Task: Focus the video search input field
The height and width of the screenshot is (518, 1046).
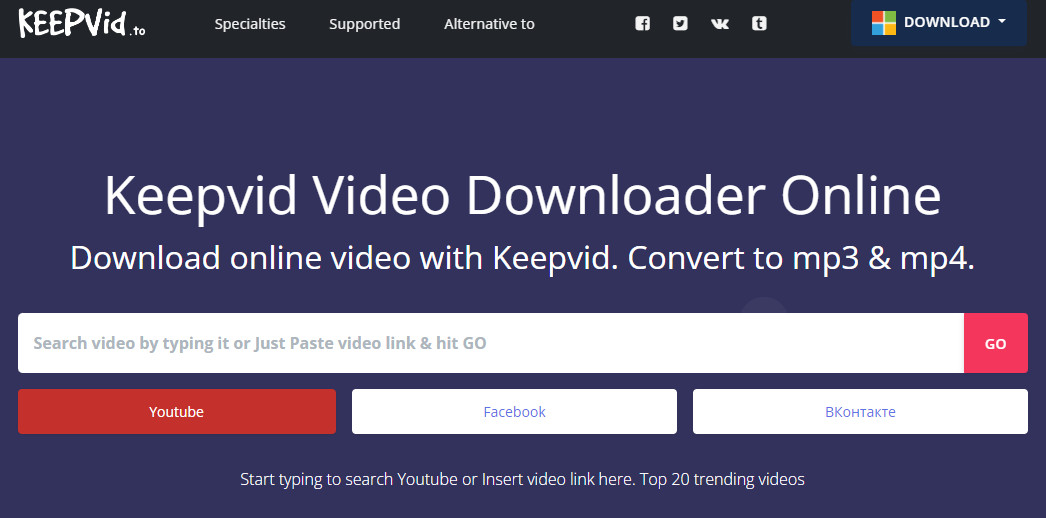Action: click(x=490, y=343)
